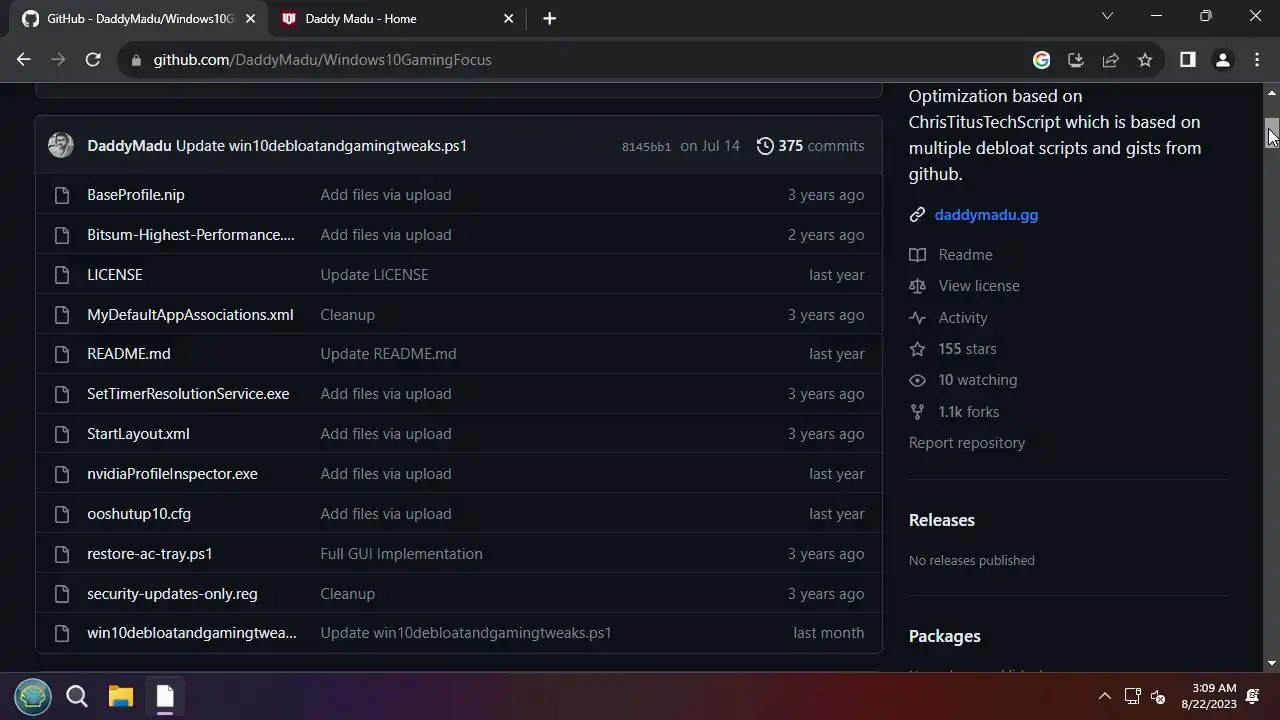
Task: Open Cleanup commit for security-updates-only.reg
Action: click(347, 594)
